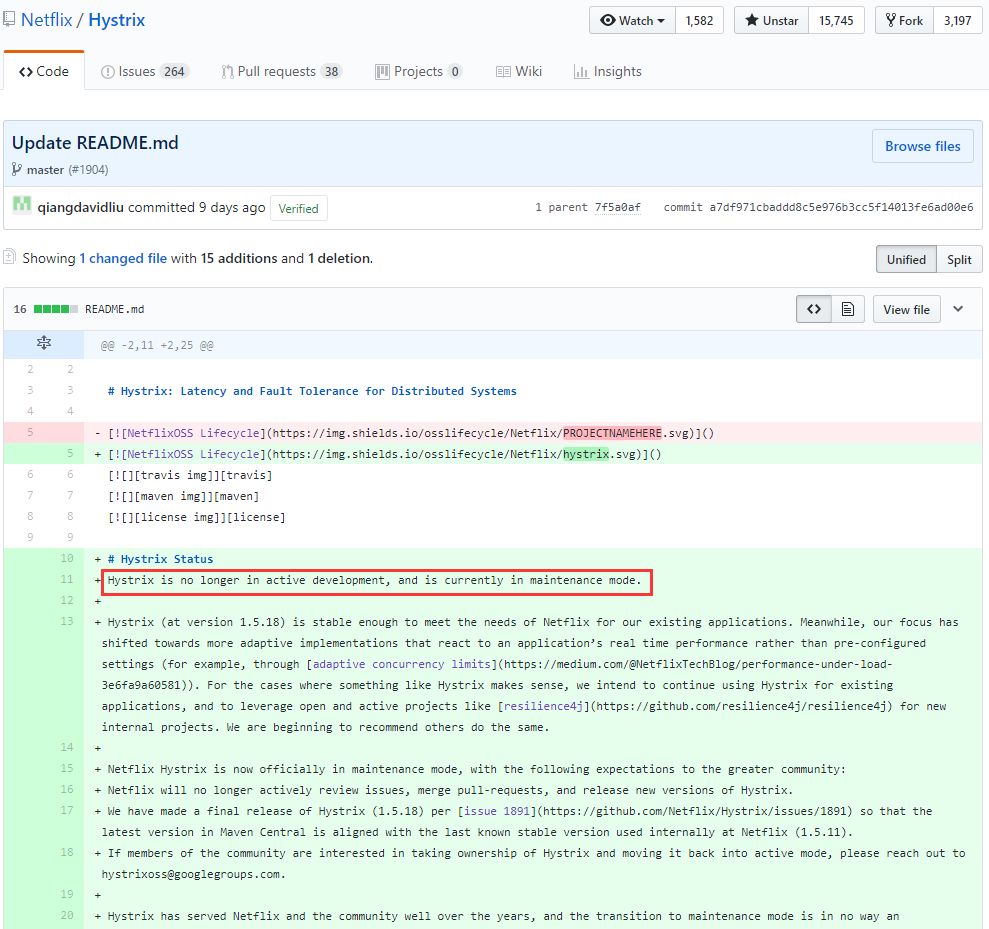Open the Projects tab
This screenshot has height=929, width=989.
(x=419, y=71)
